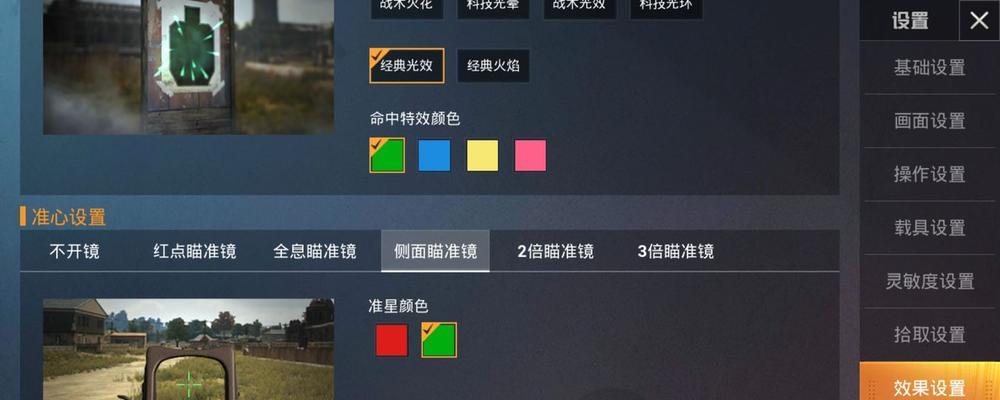Select the 经典光效 hit effect option
The height and width of the screenshot is (400, 1000).
click(407, 66)
